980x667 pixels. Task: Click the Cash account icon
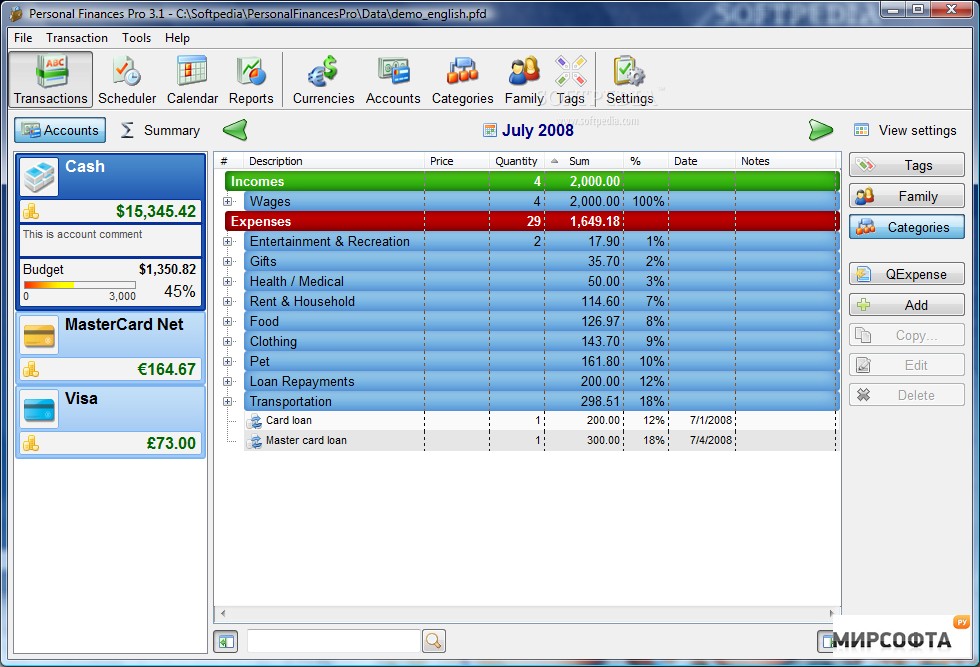[39, 176]
